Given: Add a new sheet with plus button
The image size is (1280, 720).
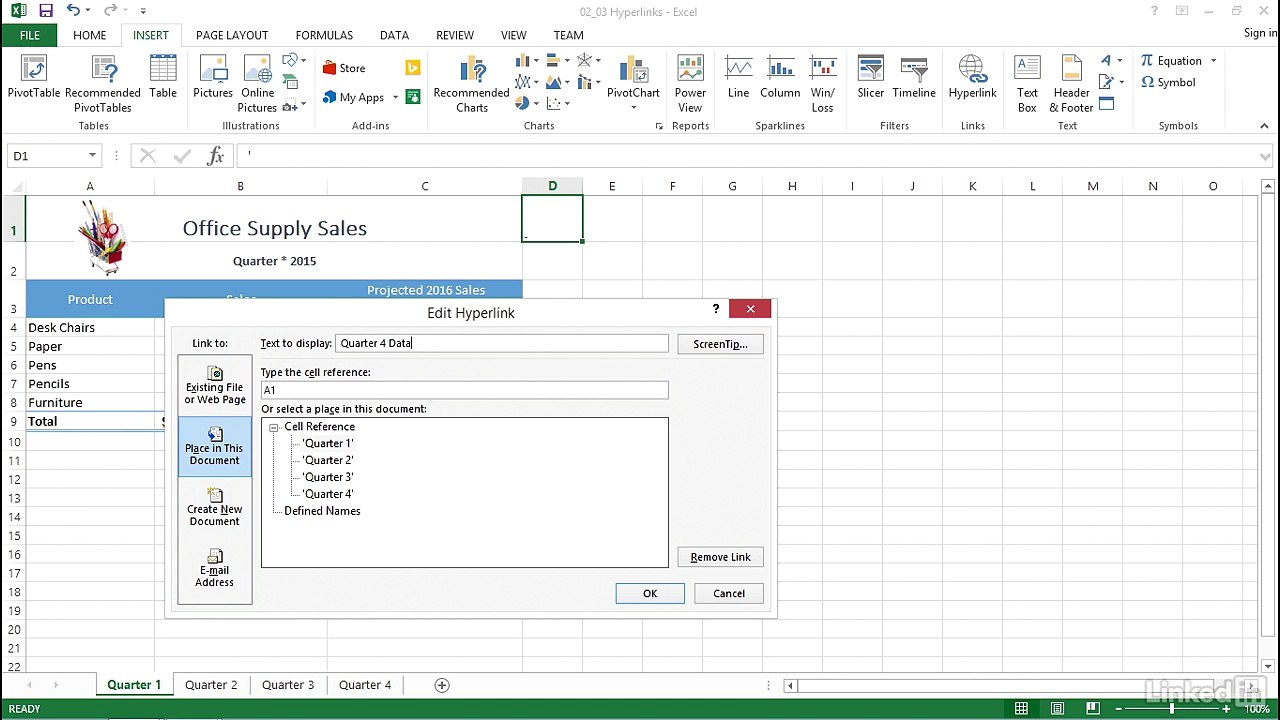Looking at the screenshot, I should click(x=442, y=685).
